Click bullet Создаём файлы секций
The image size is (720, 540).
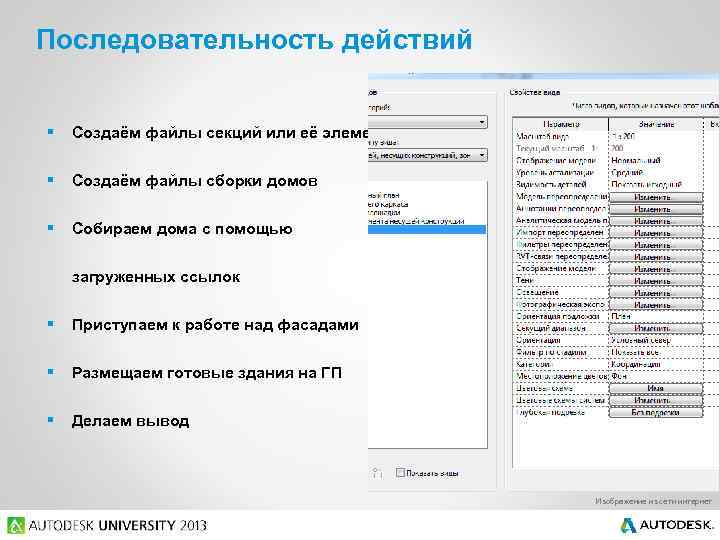coord(220,133)
